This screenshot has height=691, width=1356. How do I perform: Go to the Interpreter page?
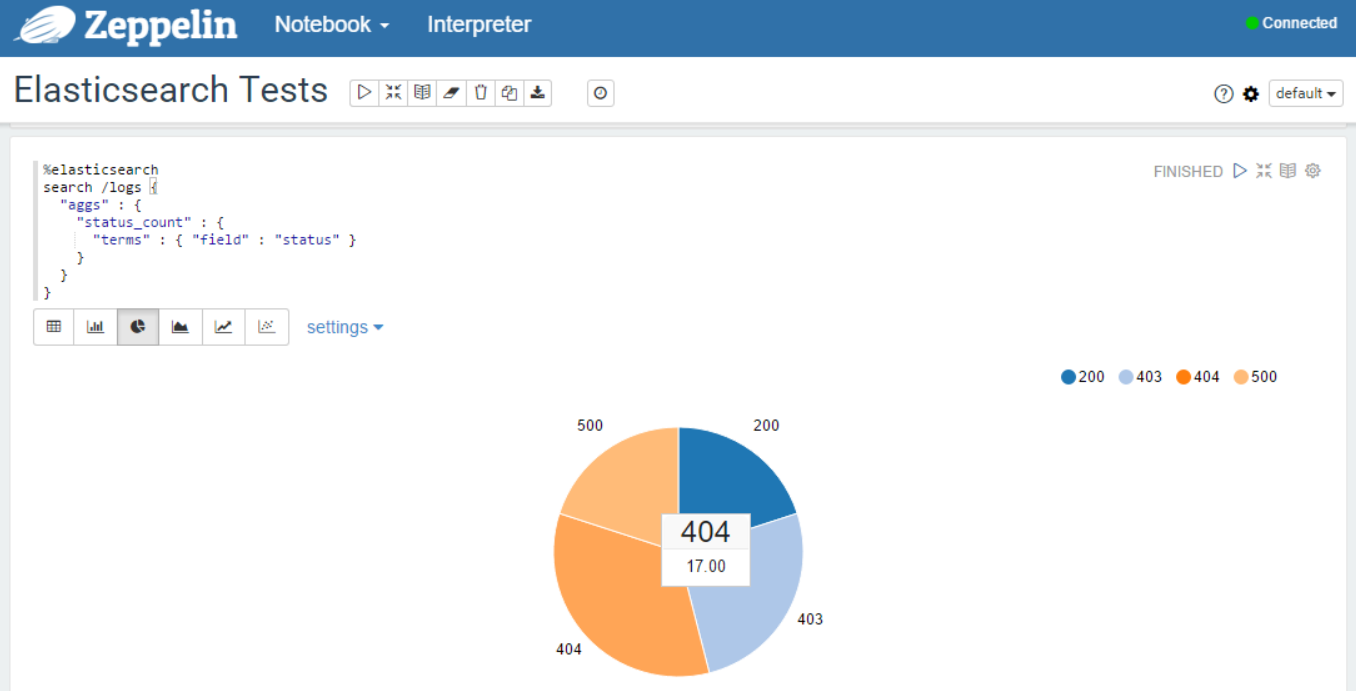click(479, 25)
